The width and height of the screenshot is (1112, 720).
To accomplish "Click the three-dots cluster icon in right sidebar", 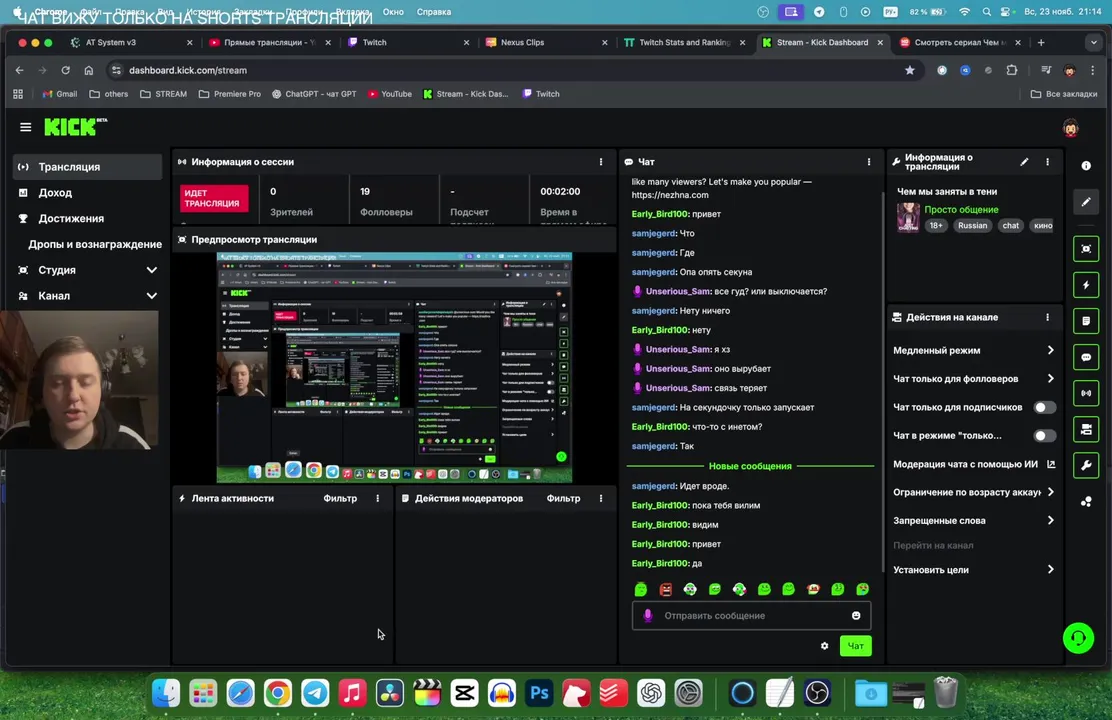I will (1086, 502).
